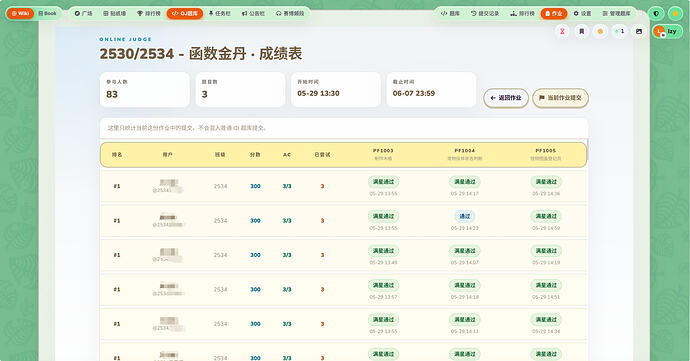Screen dimensions: 690x361
Task: Switch to the Book section
Action: 48,13
